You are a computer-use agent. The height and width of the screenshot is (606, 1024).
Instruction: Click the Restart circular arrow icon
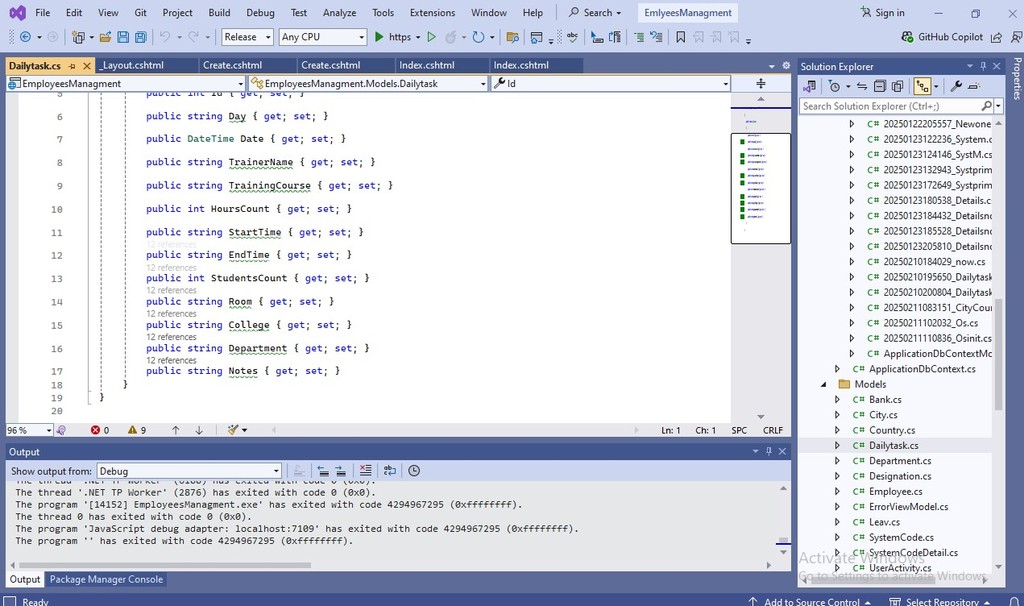(478, 37)
